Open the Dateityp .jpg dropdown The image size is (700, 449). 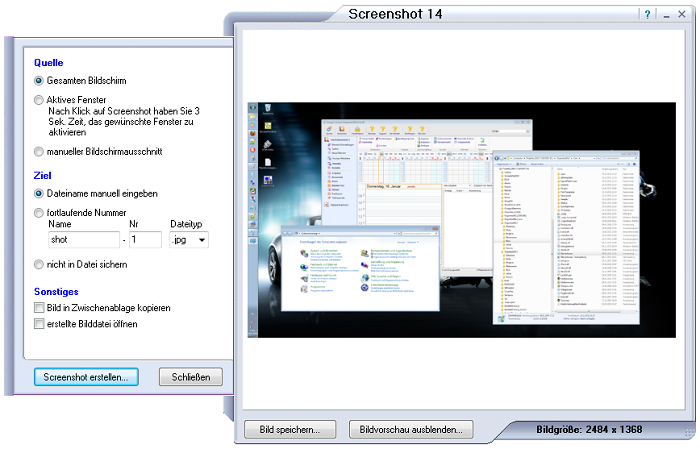(189, 240)
